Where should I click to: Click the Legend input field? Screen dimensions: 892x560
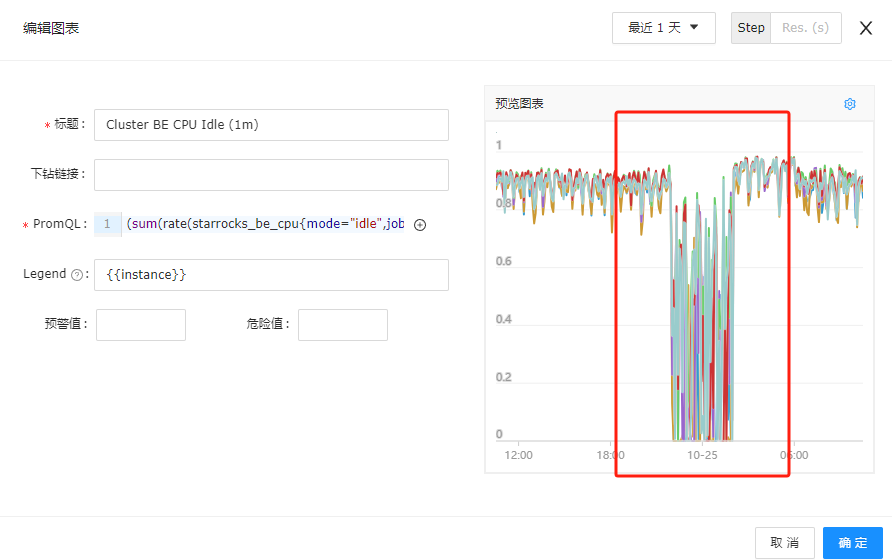[x=271, y=275]
